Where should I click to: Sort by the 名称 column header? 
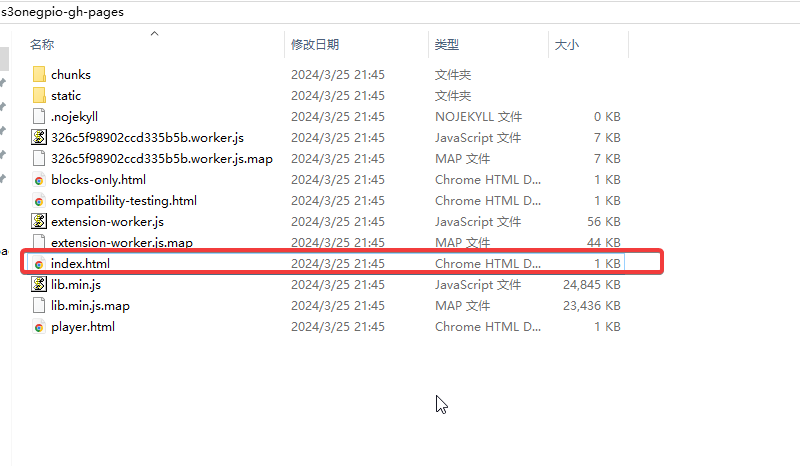point(42,44)
